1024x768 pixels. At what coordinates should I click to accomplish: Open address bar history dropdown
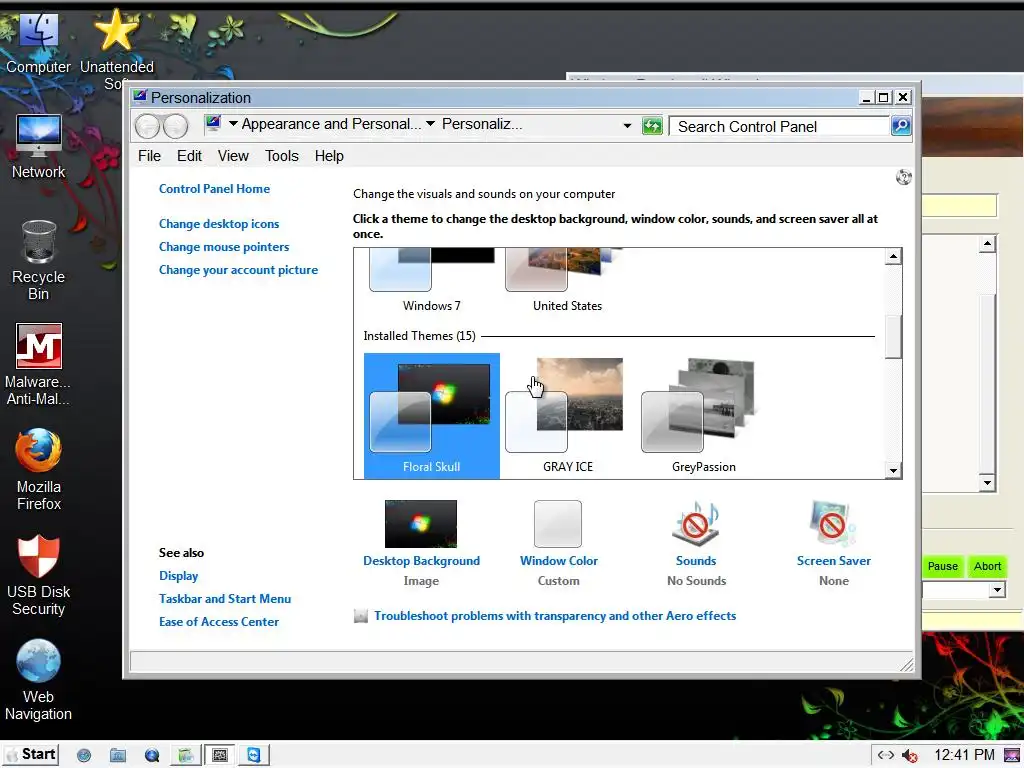(x=627, y=125)
